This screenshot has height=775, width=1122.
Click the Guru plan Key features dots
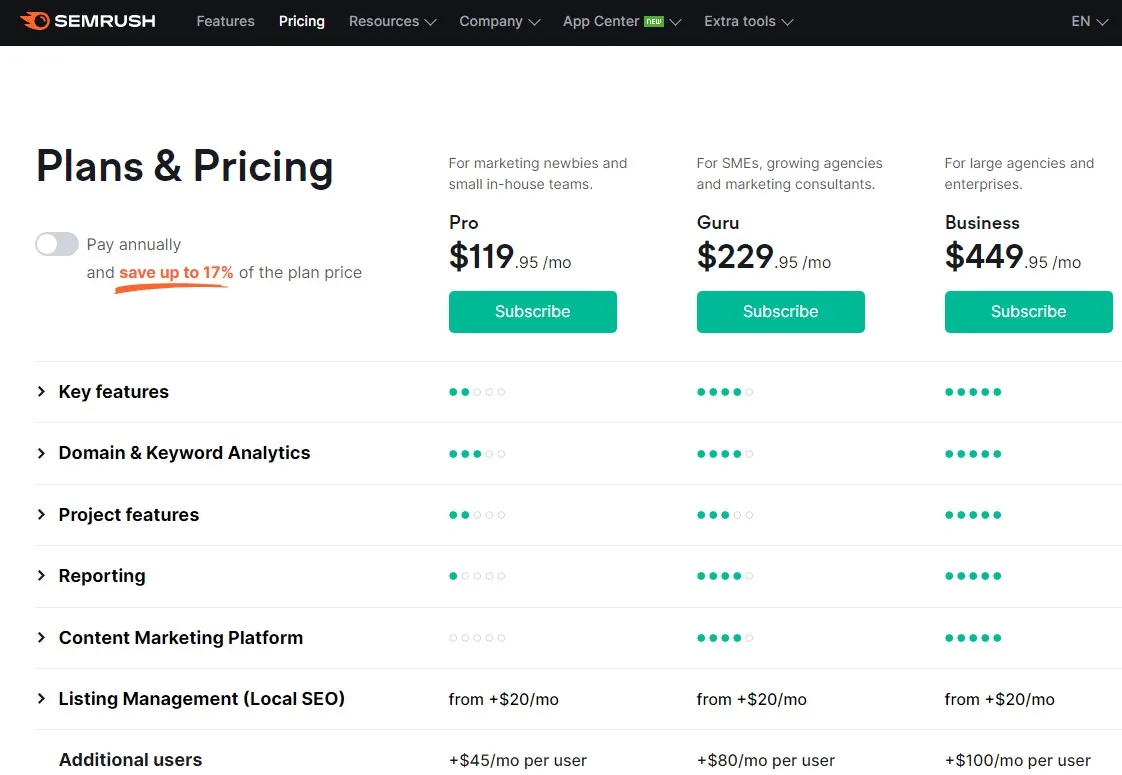tap(725, 391)
